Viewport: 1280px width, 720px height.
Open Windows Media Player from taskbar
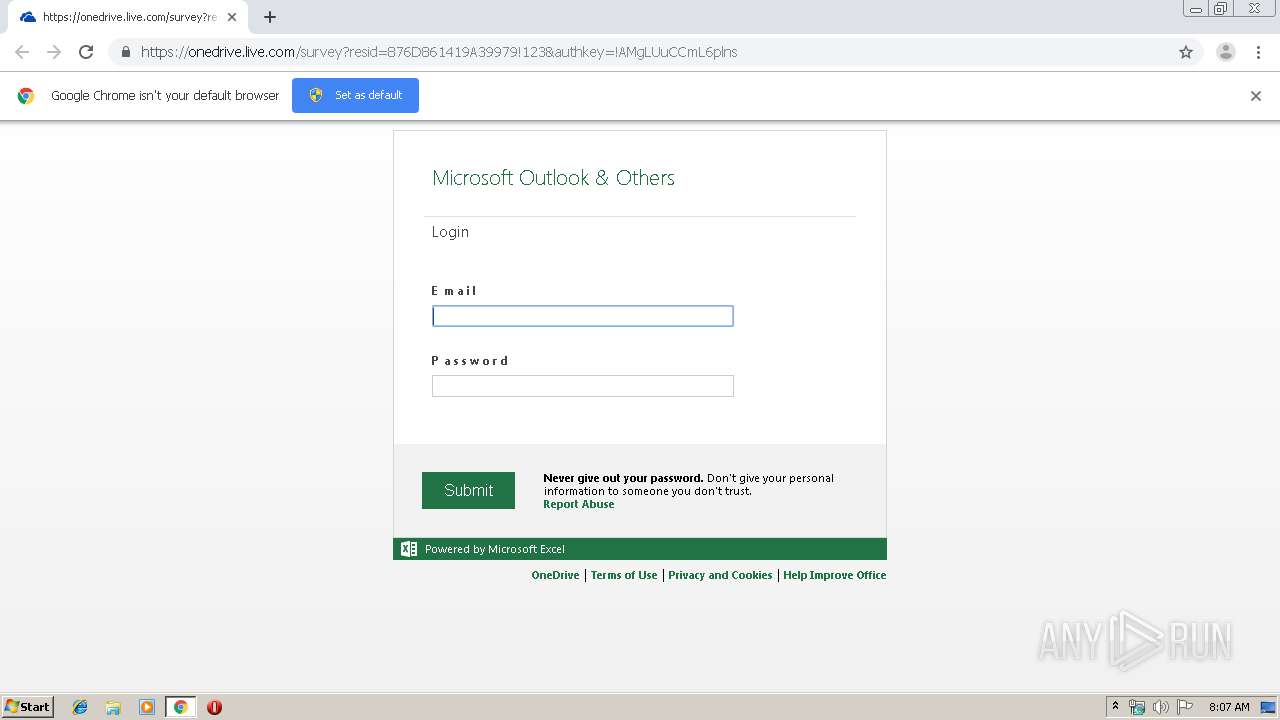147,707
